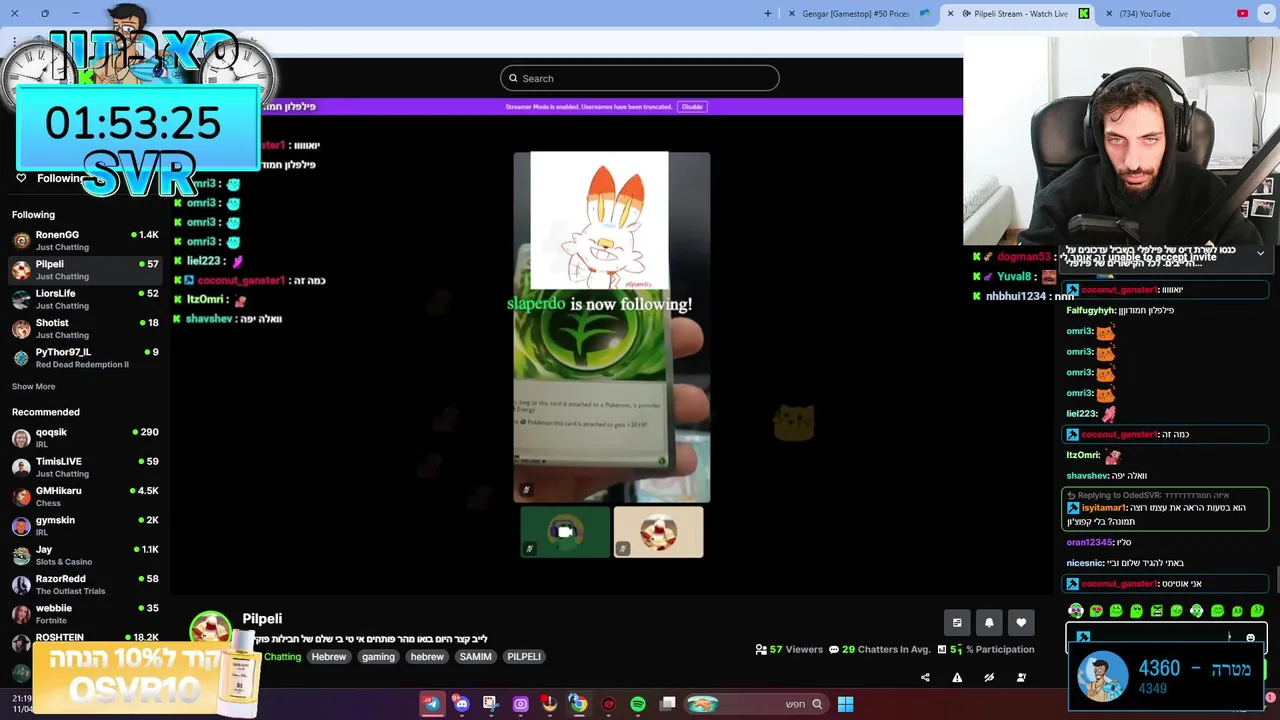The image size is (1280, 720).
Task: Open Spotify from the taskbar
Action: (638, 704)
